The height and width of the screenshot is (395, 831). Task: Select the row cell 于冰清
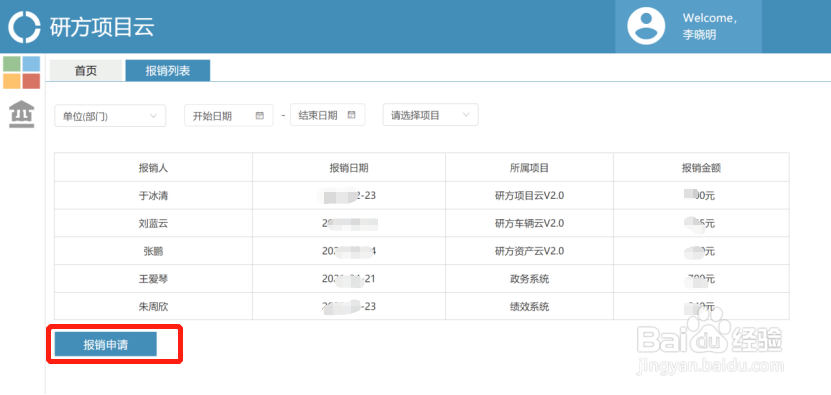pyautogui.click(x=153, y=196)
